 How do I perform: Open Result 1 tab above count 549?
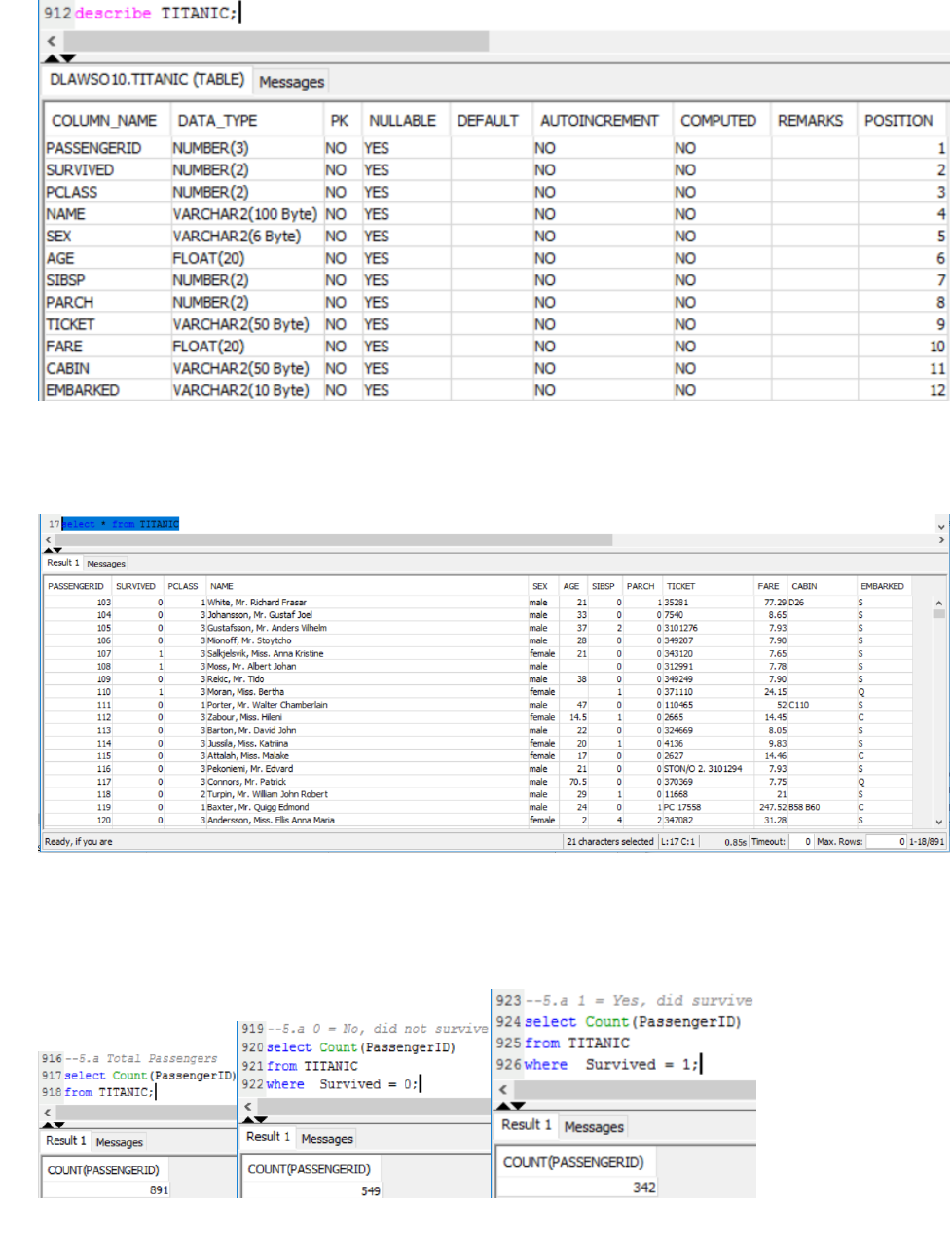268,1136
